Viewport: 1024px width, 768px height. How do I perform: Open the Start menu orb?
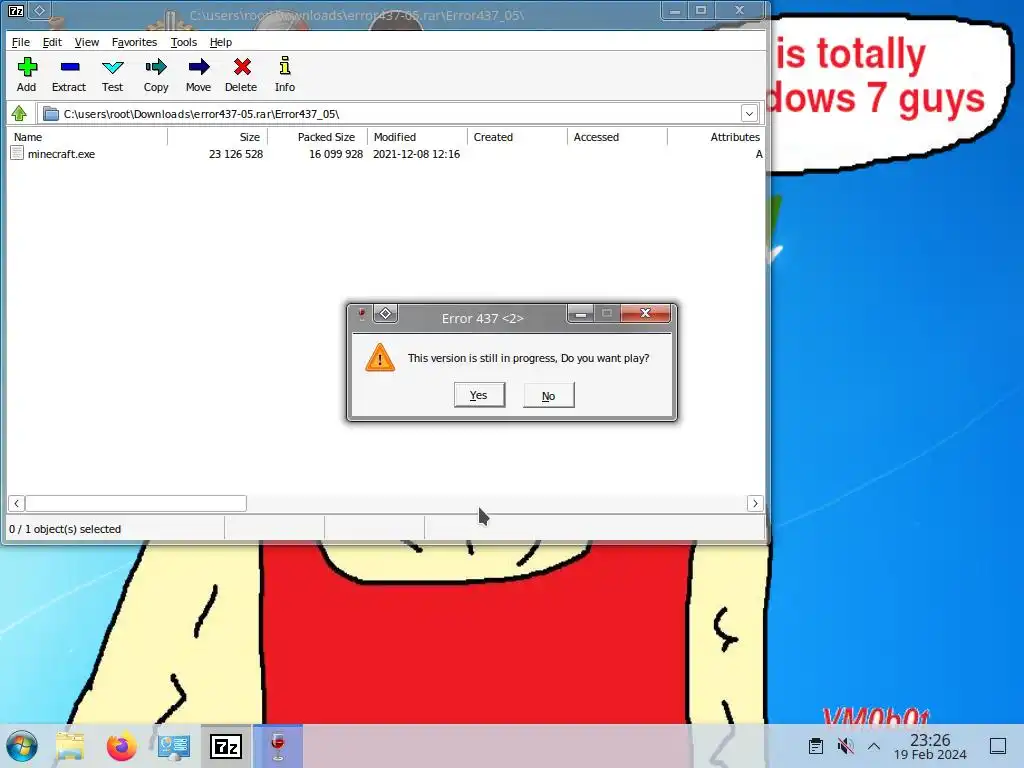click(22, 746)
